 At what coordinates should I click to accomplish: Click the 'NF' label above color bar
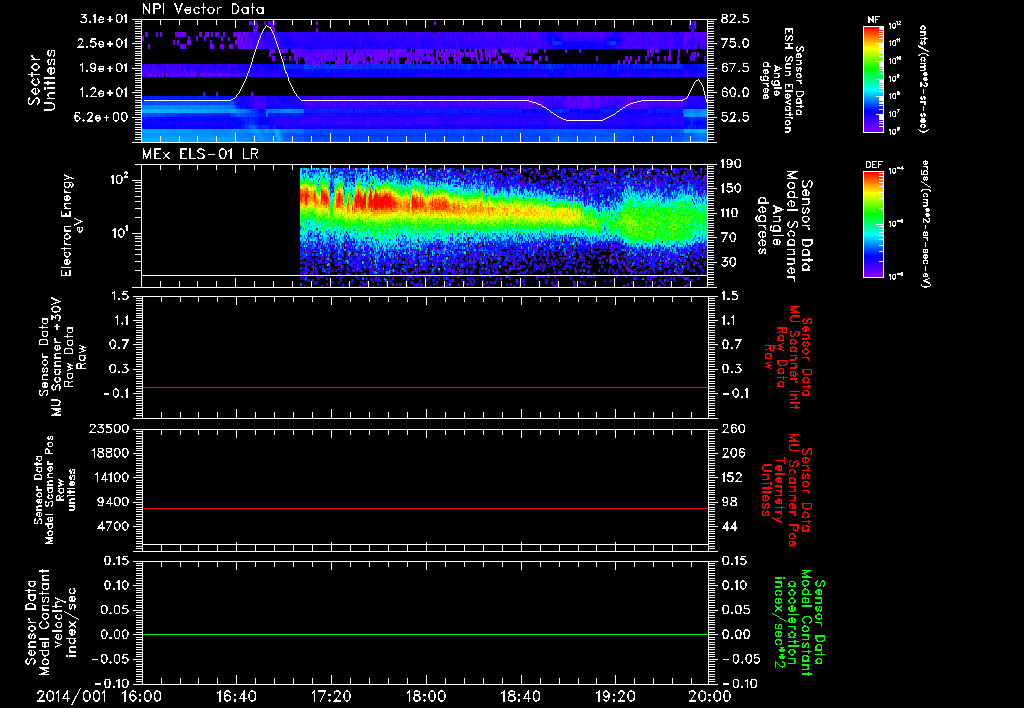click(x=874, y=20)
